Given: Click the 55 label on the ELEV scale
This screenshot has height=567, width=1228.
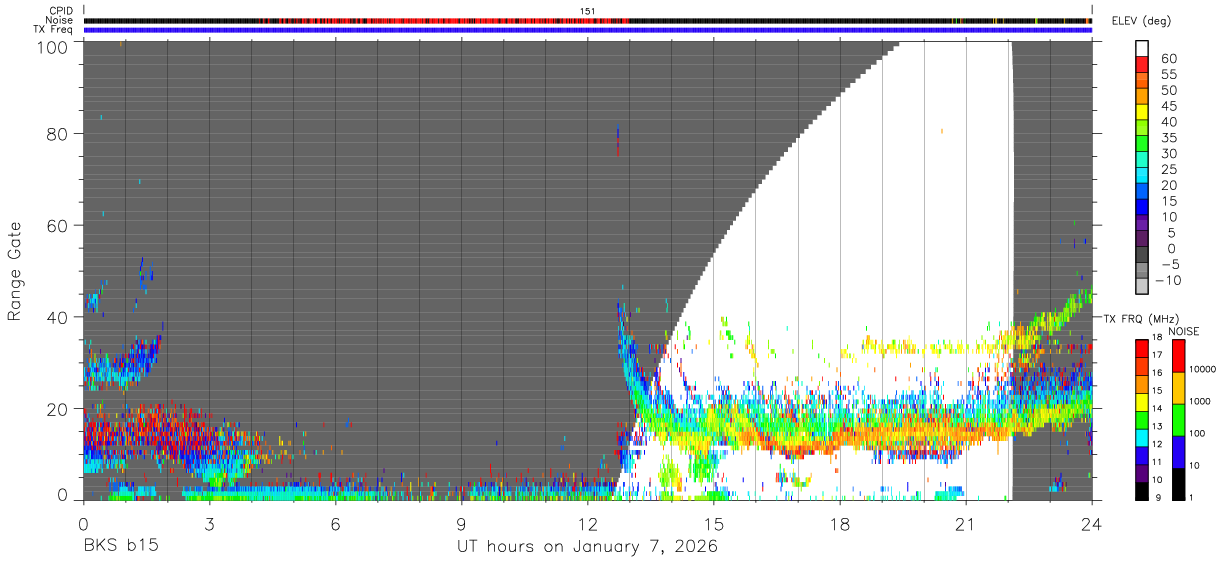Looking at the screenshot, I should click(1168, 74).
